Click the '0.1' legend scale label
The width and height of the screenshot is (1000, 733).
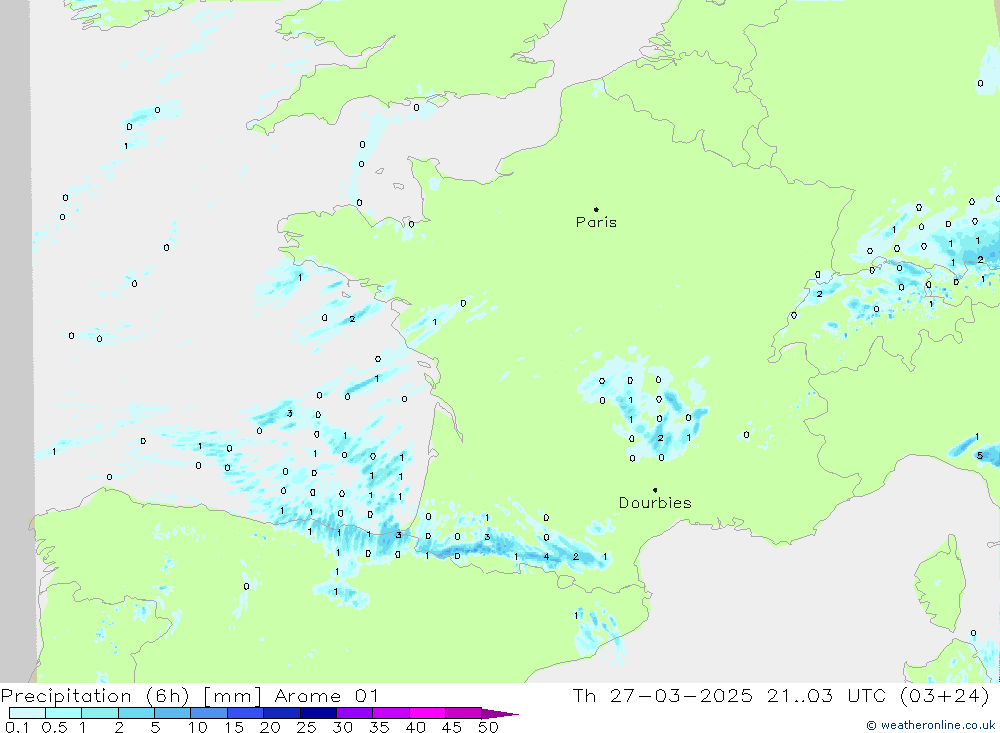pos(17,727)
